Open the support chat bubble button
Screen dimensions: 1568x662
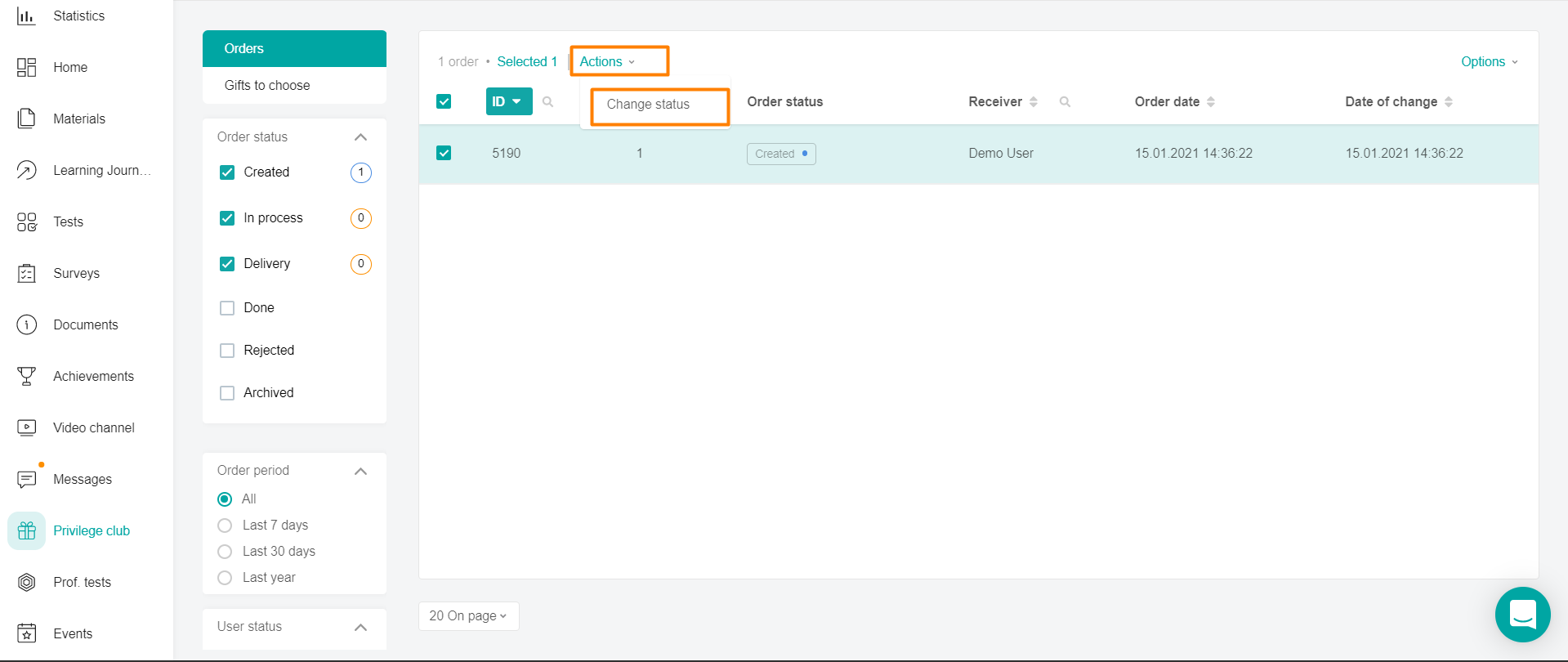(x=1522, y=615)
